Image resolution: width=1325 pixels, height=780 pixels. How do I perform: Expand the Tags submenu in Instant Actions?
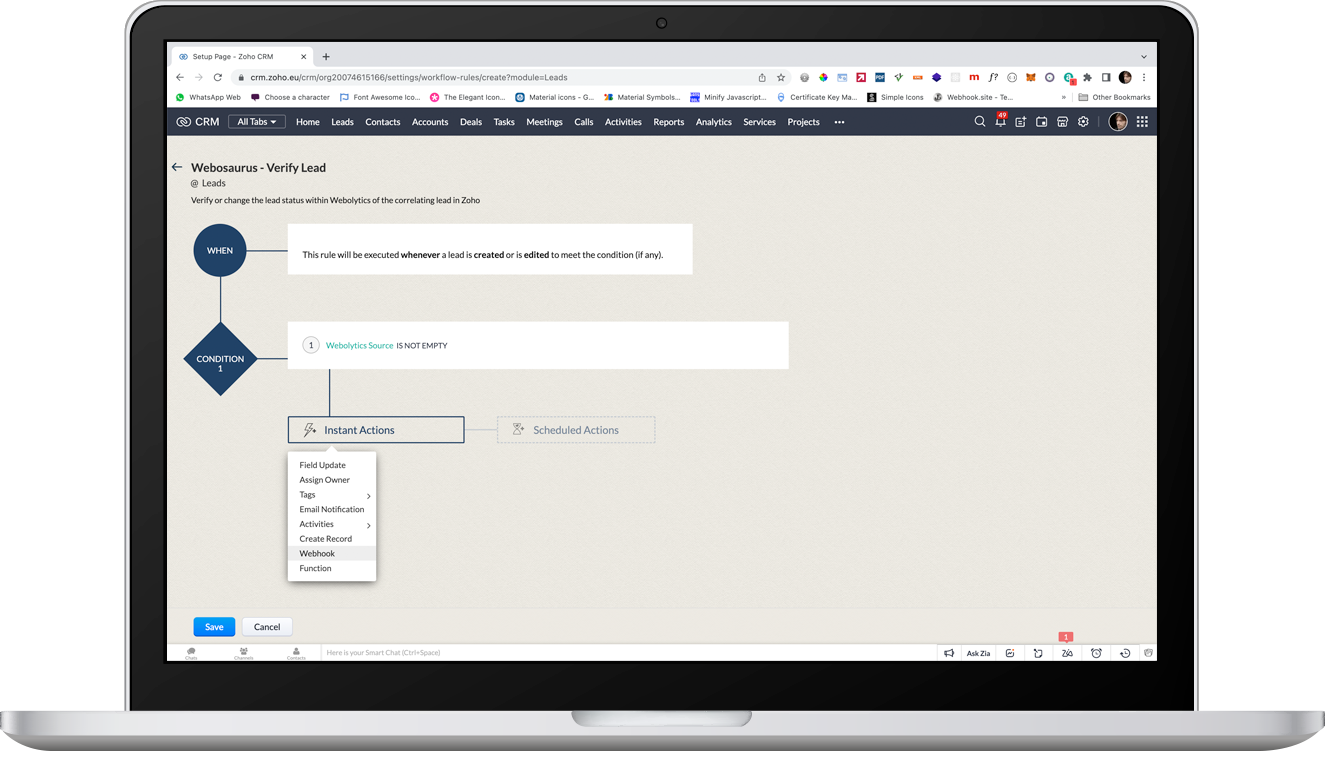pyautogui.click(x=331, y=494)
